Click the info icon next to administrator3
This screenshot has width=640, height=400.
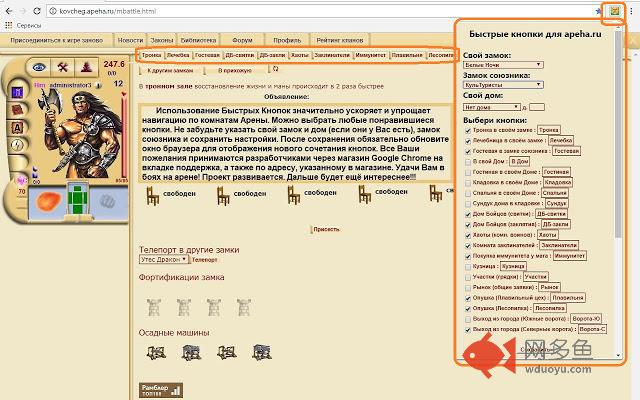(98, 85)
